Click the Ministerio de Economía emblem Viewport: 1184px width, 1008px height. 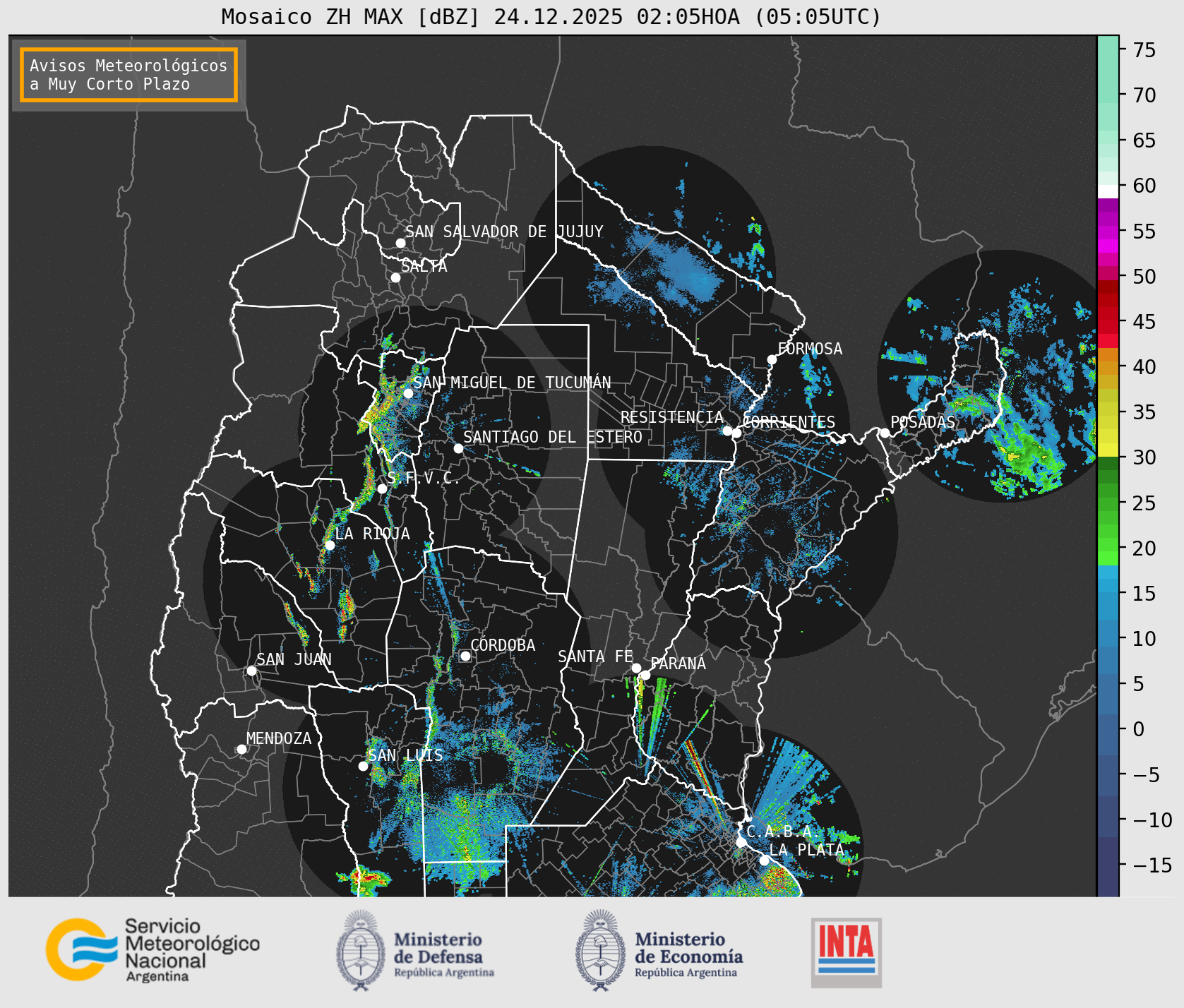pos(602,950)
